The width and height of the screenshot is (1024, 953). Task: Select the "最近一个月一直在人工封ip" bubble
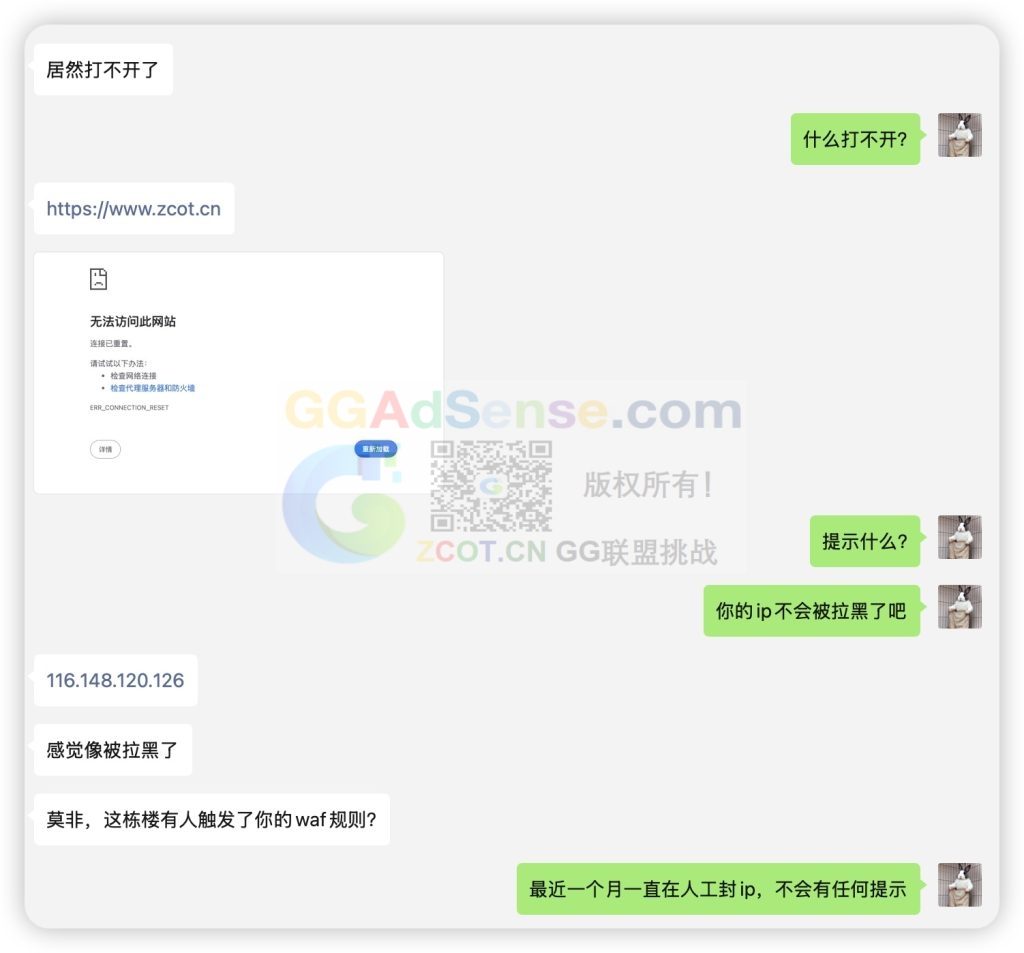717,889
